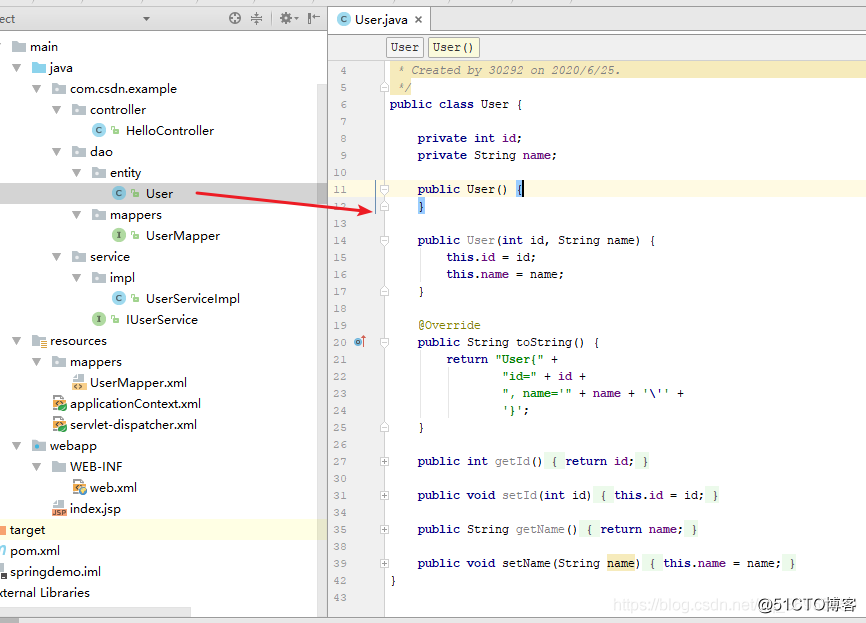Select applicationContext.xml file
866x623 pixels.
135,404
